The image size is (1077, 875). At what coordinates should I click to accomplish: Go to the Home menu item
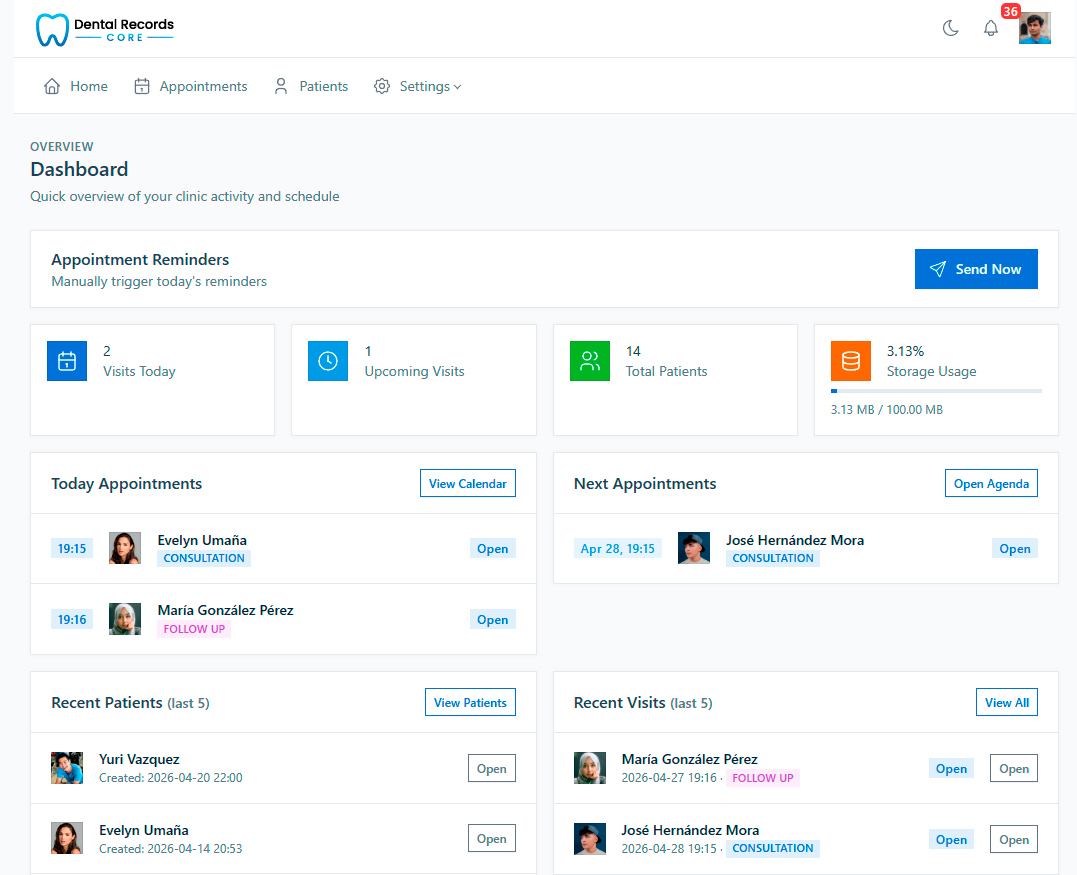[89, 86]
